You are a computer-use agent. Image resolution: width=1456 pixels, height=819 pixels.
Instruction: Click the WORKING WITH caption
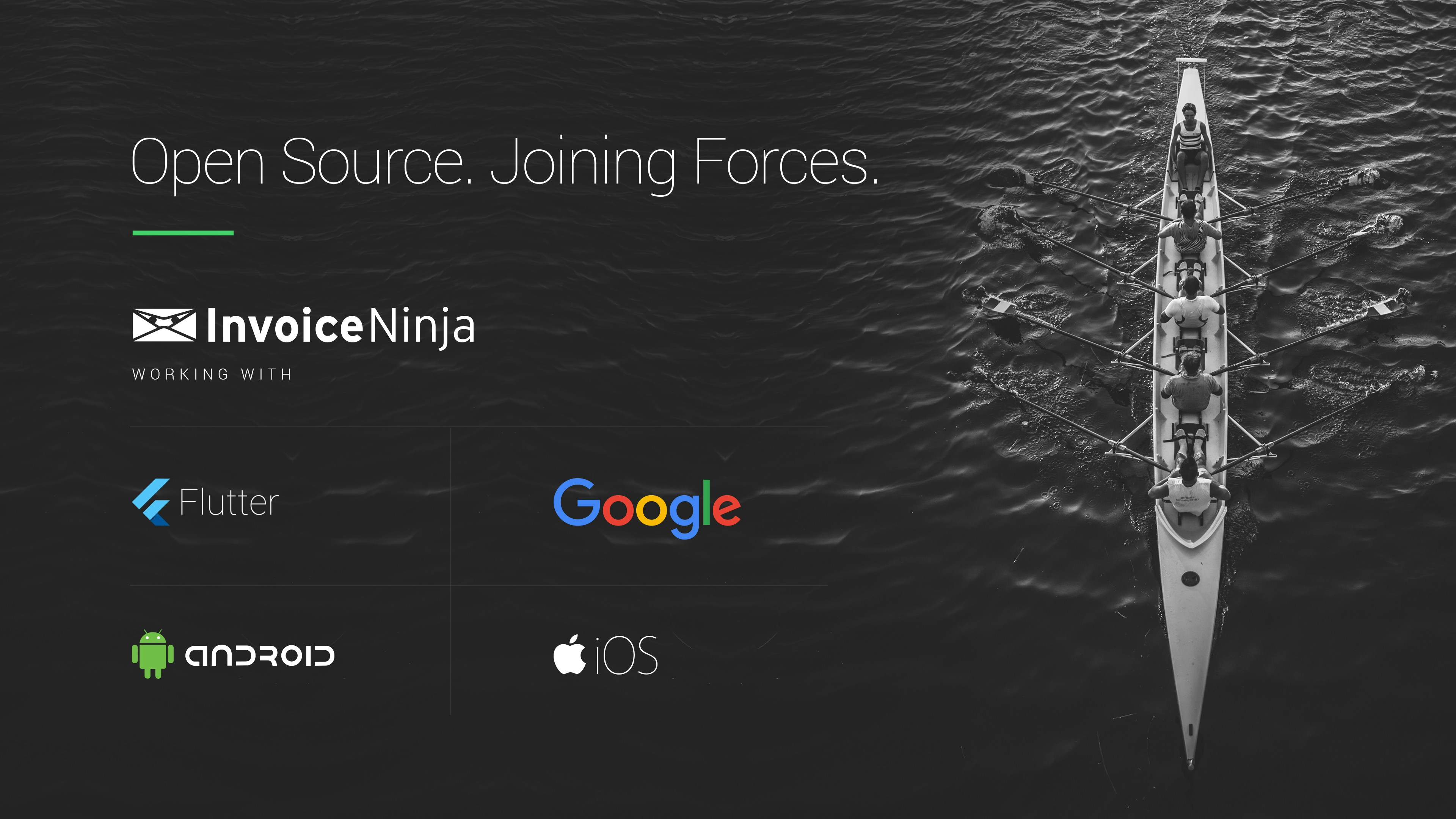[x=212, y=374]
